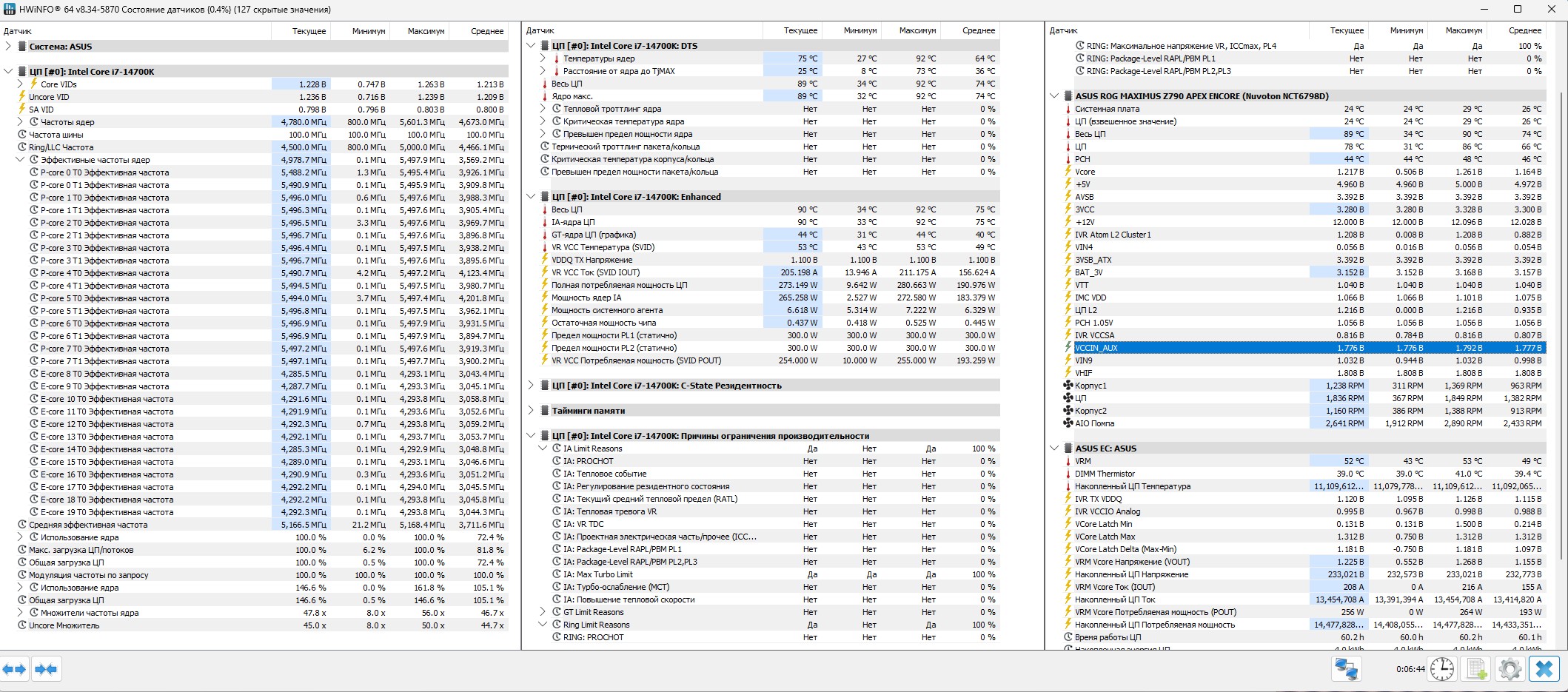Click the thermometer icon beside PCH

click(1068, 159)
